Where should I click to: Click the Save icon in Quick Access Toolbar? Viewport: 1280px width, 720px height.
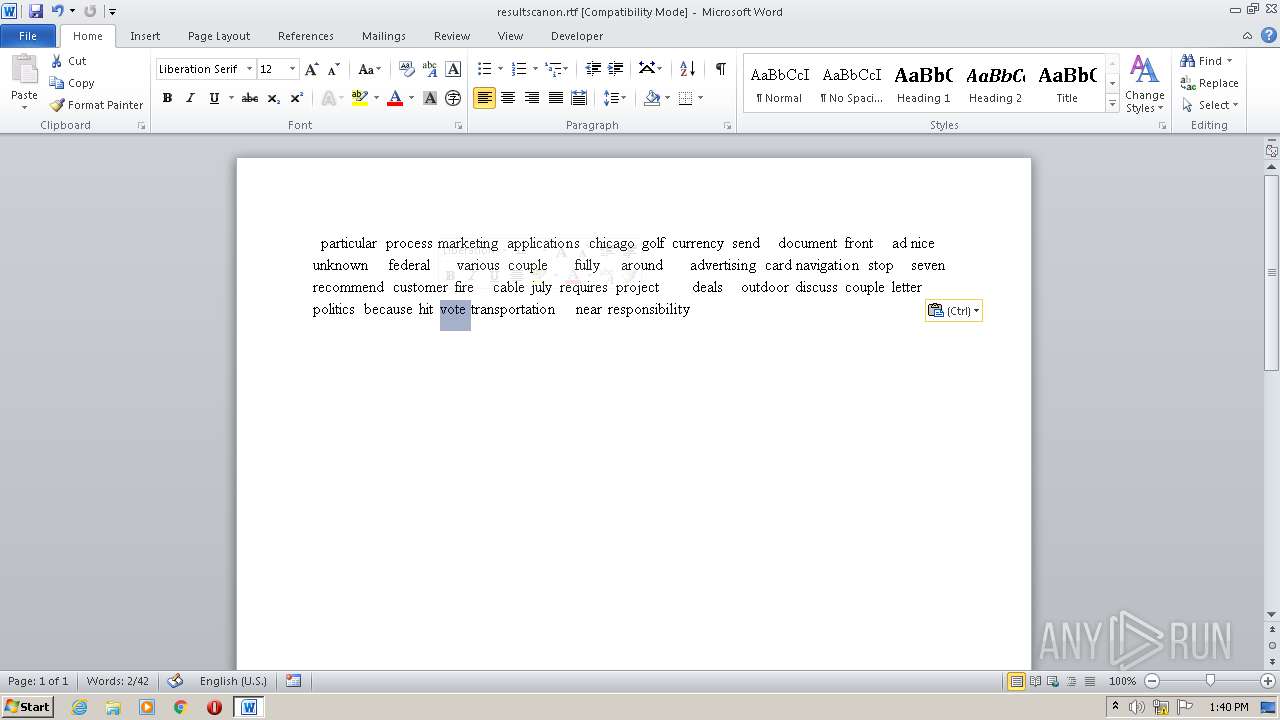(36, 11)
